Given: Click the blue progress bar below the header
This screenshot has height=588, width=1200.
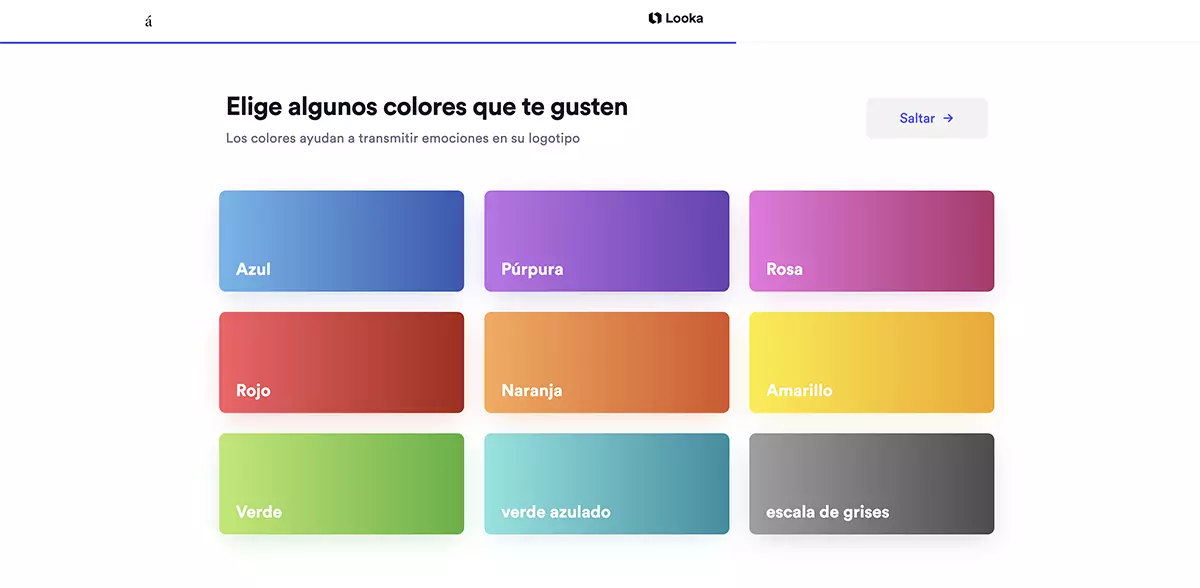Looking at the screenshot, I should pos(368,42).
